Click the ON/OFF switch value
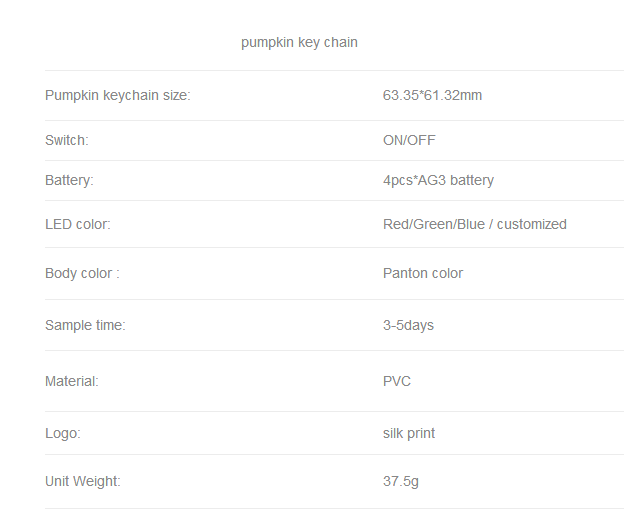The height and width of the screenshot is (527, 624). coord(409,140)
